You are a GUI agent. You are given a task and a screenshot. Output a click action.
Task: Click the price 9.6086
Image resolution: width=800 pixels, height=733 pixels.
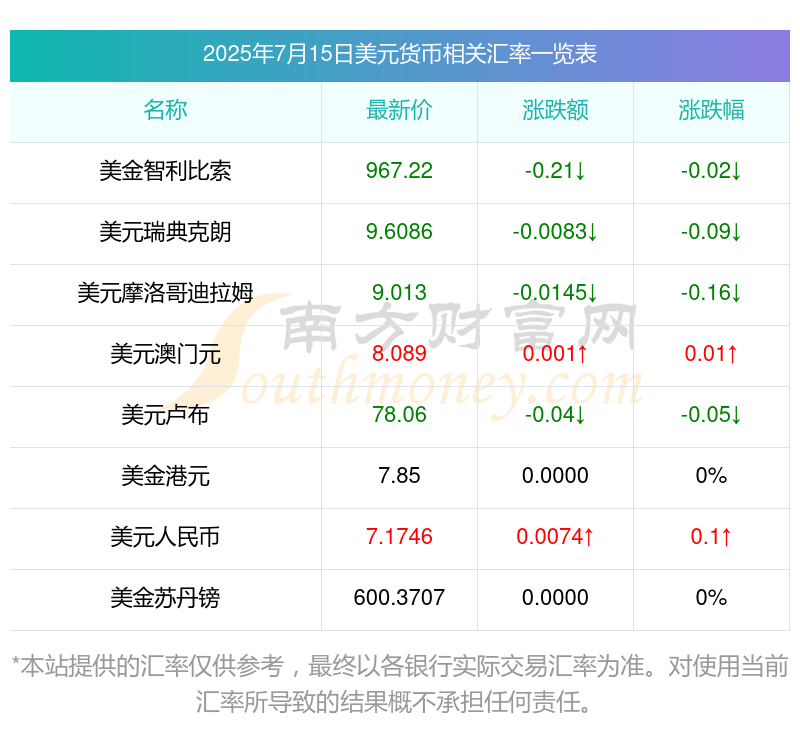point(399,232)
